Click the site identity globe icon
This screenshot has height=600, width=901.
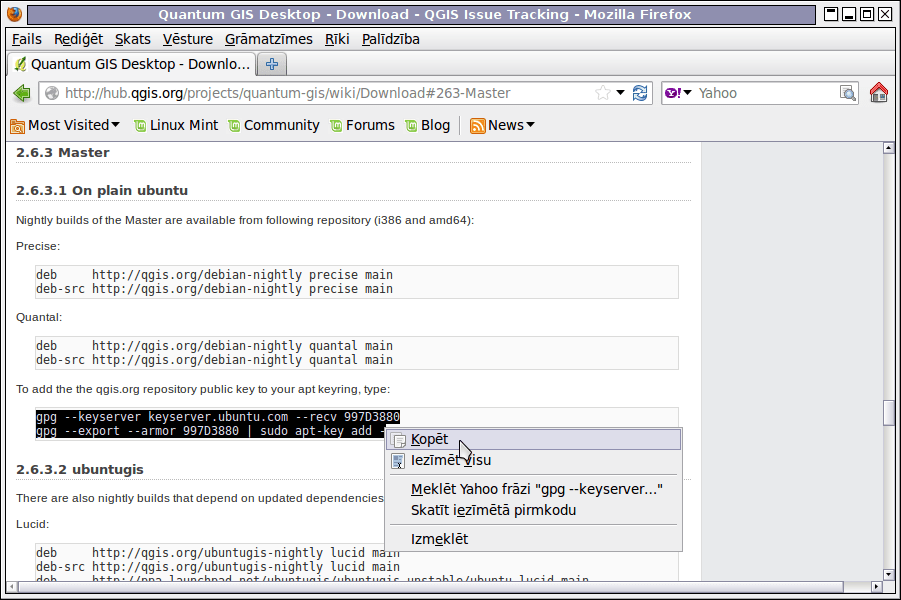tap(52, 93)
